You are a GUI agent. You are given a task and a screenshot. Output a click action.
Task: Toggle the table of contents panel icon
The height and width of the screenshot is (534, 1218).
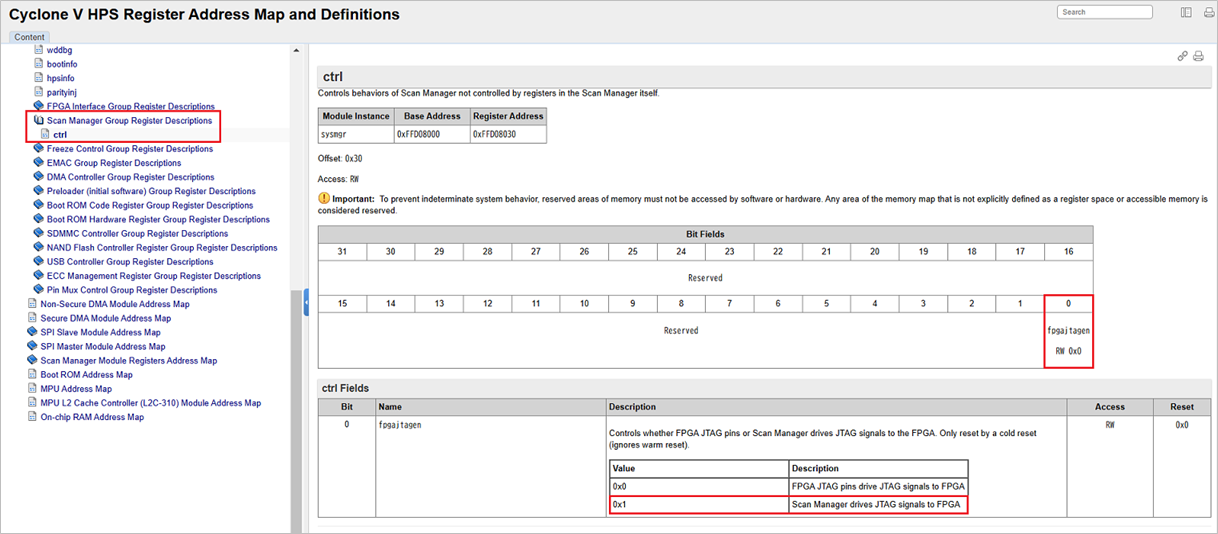click(x=1186, y=13)
